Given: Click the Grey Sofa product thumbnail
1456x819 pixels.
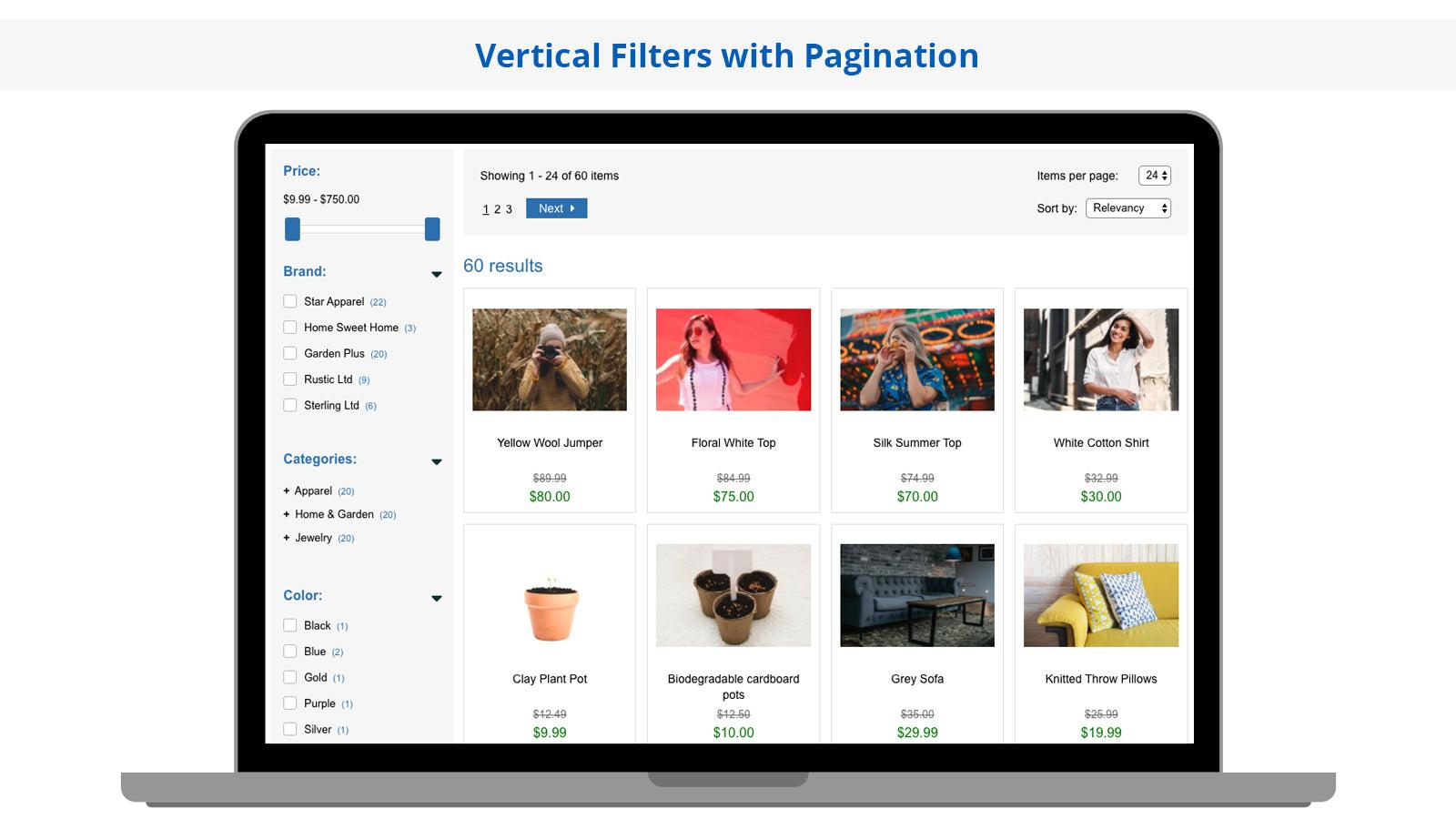Looking at the screenshot, I should pyautogui.click(x=916, y=596).
